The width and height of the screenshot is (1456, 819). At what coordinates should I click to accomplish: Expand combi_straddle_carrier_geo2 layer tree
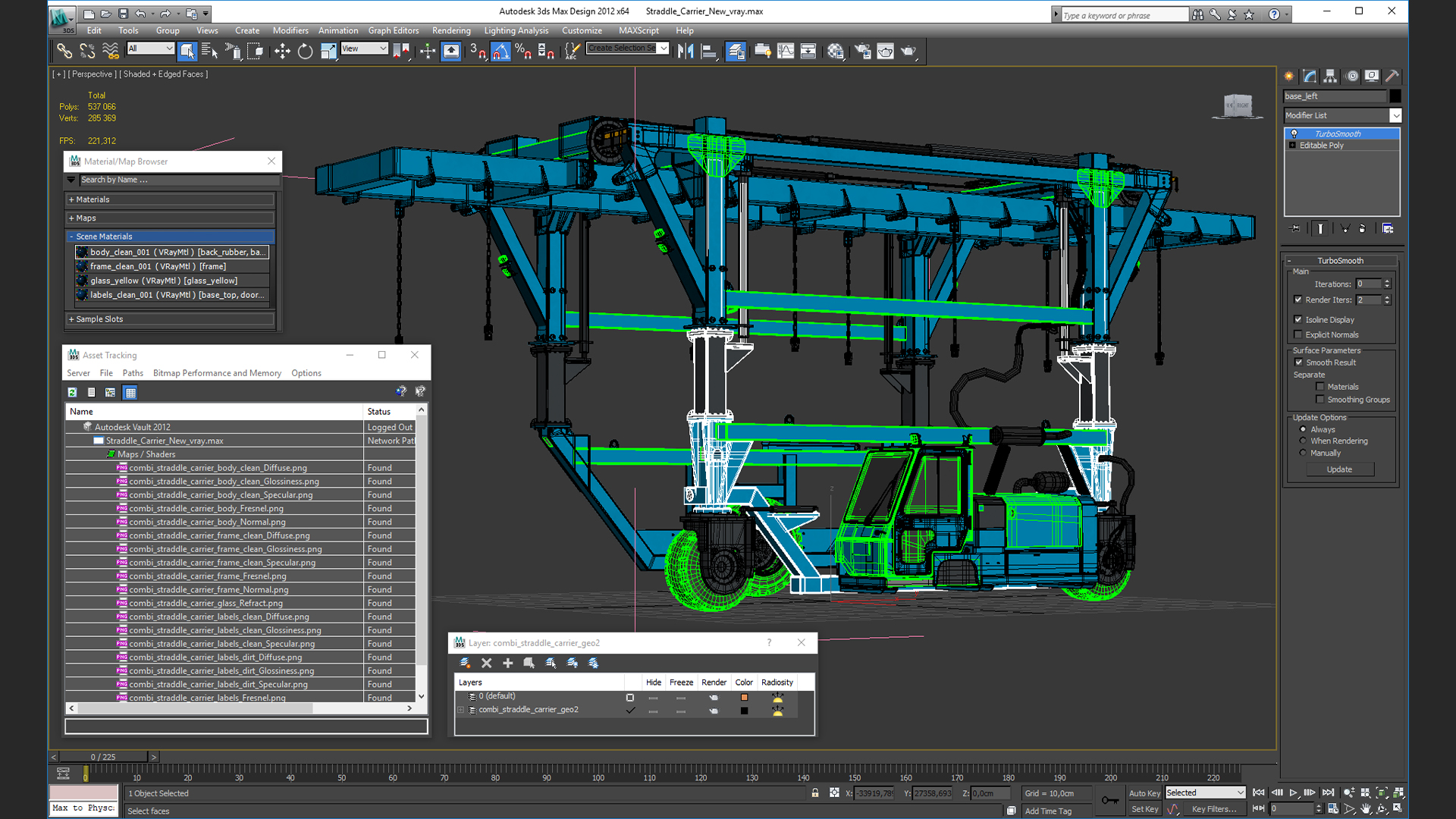tap(460, 710)
